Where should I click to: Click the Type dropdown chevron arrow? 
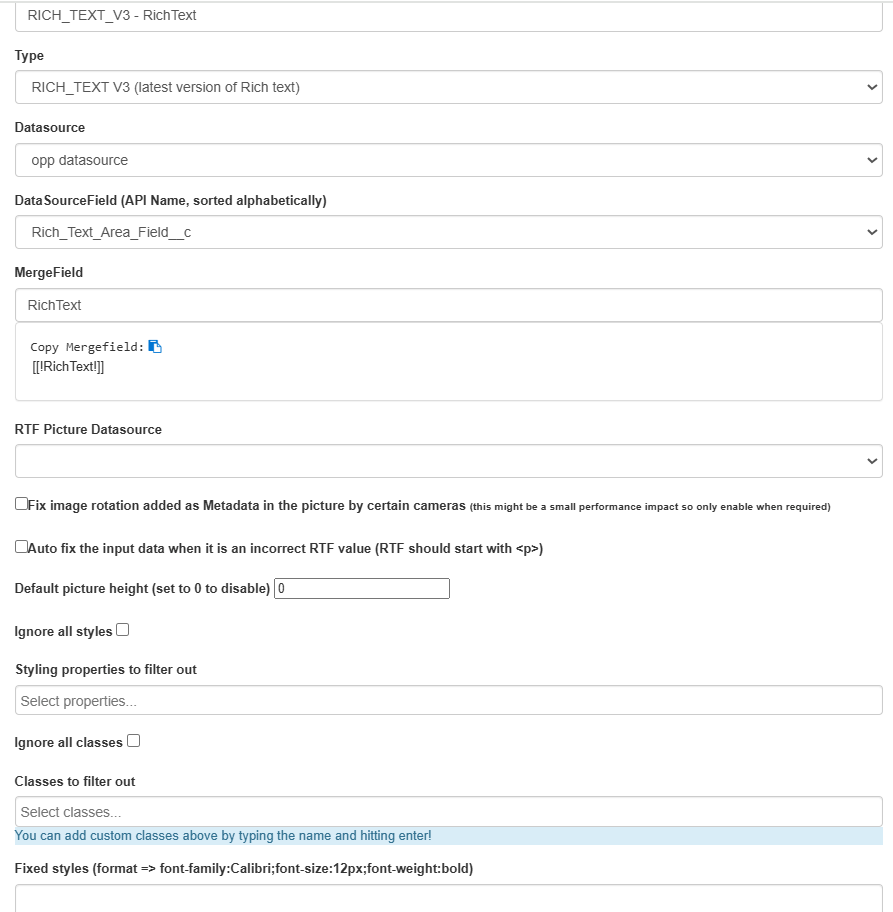tap(871, 87)
